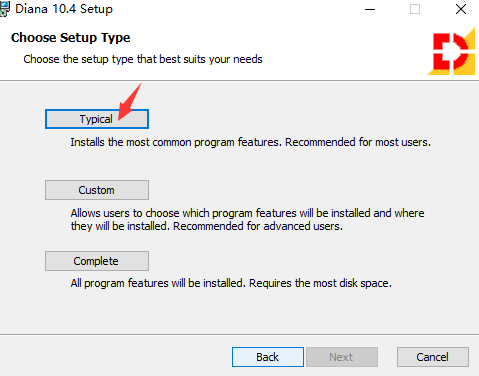The height and width of the screenshot is (376, 479).
Task: Close the setup window with X
Action: pyautogui.click(x=461, y=9)
